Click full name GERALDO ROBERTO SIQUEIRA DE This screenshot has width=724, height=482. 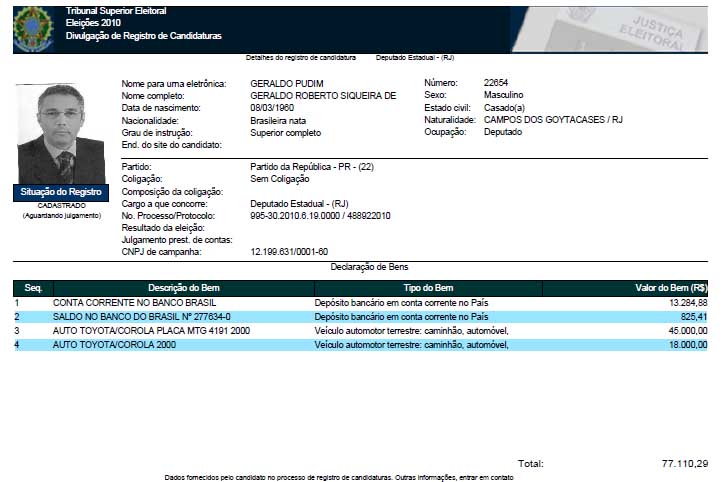tap(323, 96)
